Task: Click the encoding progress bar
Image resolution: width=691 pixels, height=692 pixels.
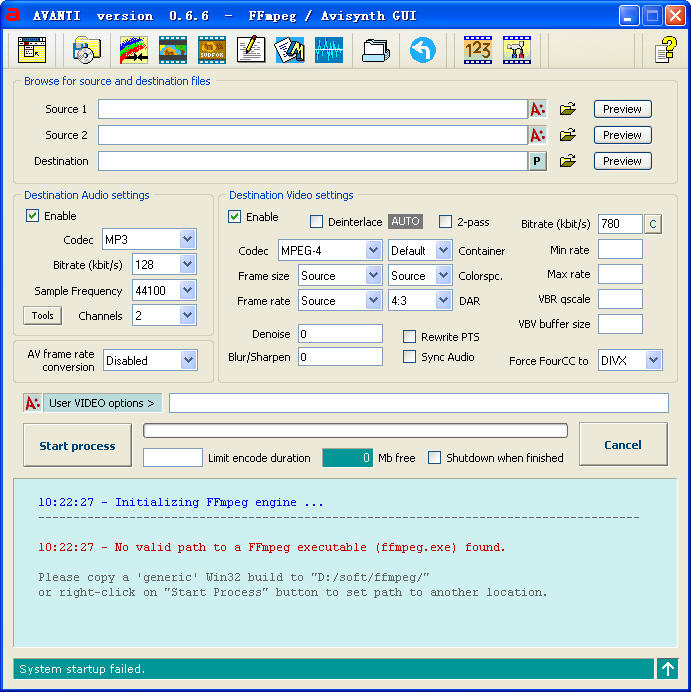Action: tap(355, 430)
